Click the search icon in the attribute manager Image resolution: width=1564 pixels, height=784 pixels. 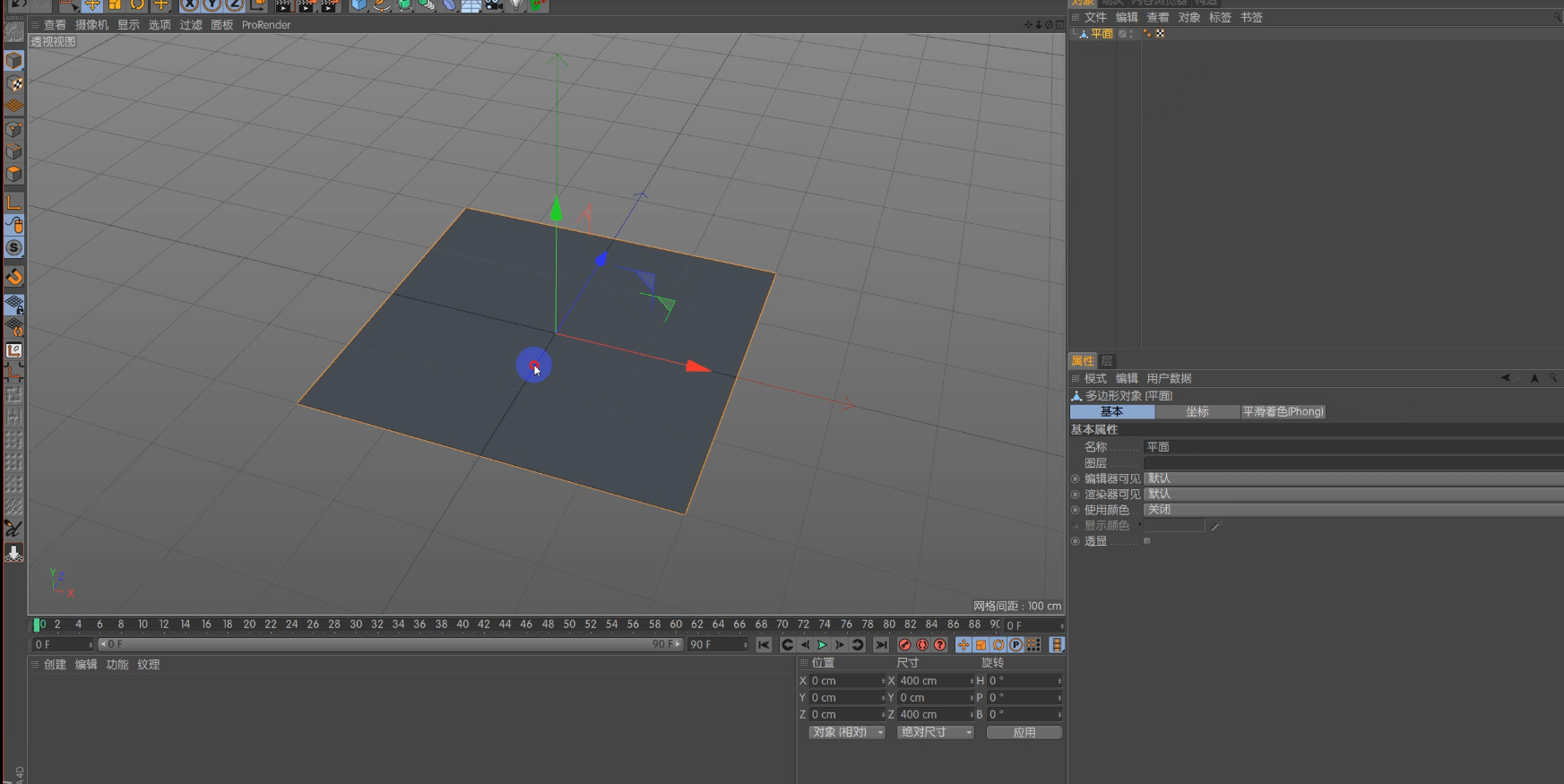(x=1553, y=378)
